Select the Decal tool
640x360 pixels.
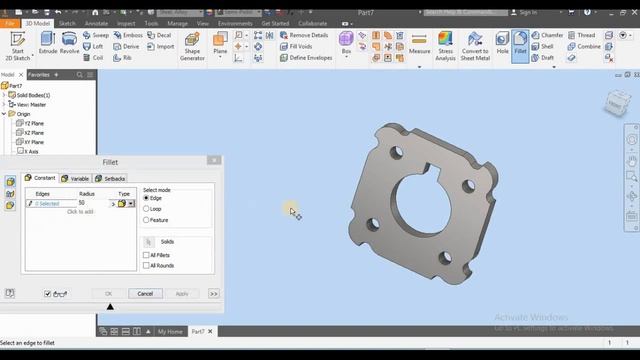pyautogui.click(x=159, y=35)
